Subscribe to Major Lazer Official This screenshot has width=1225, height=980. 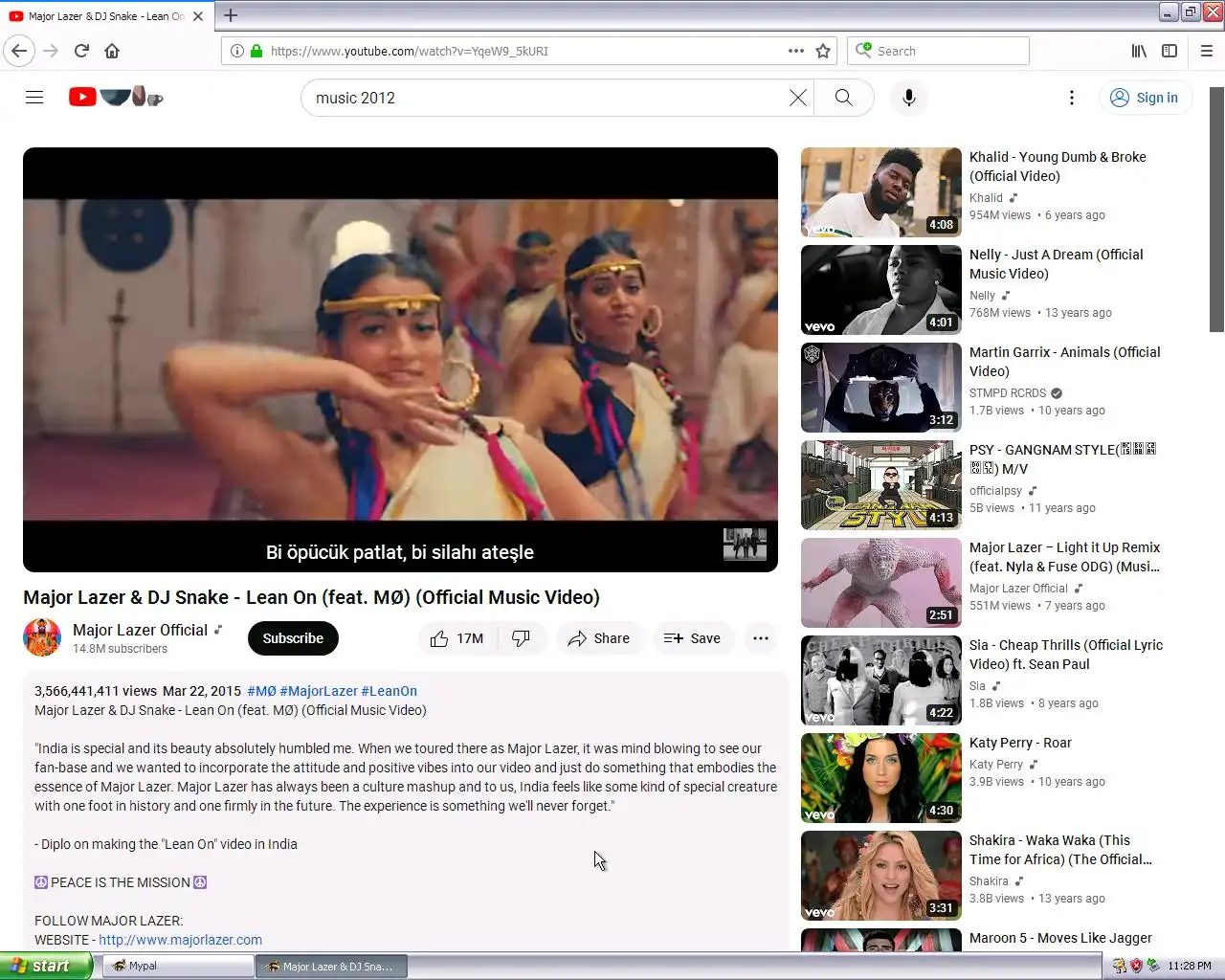(x=293, y=638)
